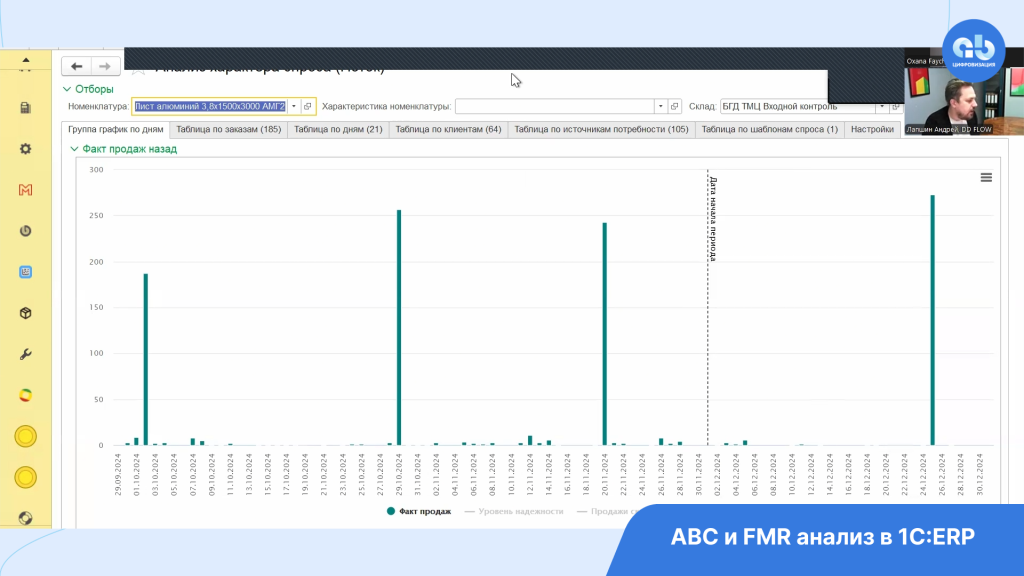
Task: Click the 29.09.2024 axis date label
Action: [118, 475]
